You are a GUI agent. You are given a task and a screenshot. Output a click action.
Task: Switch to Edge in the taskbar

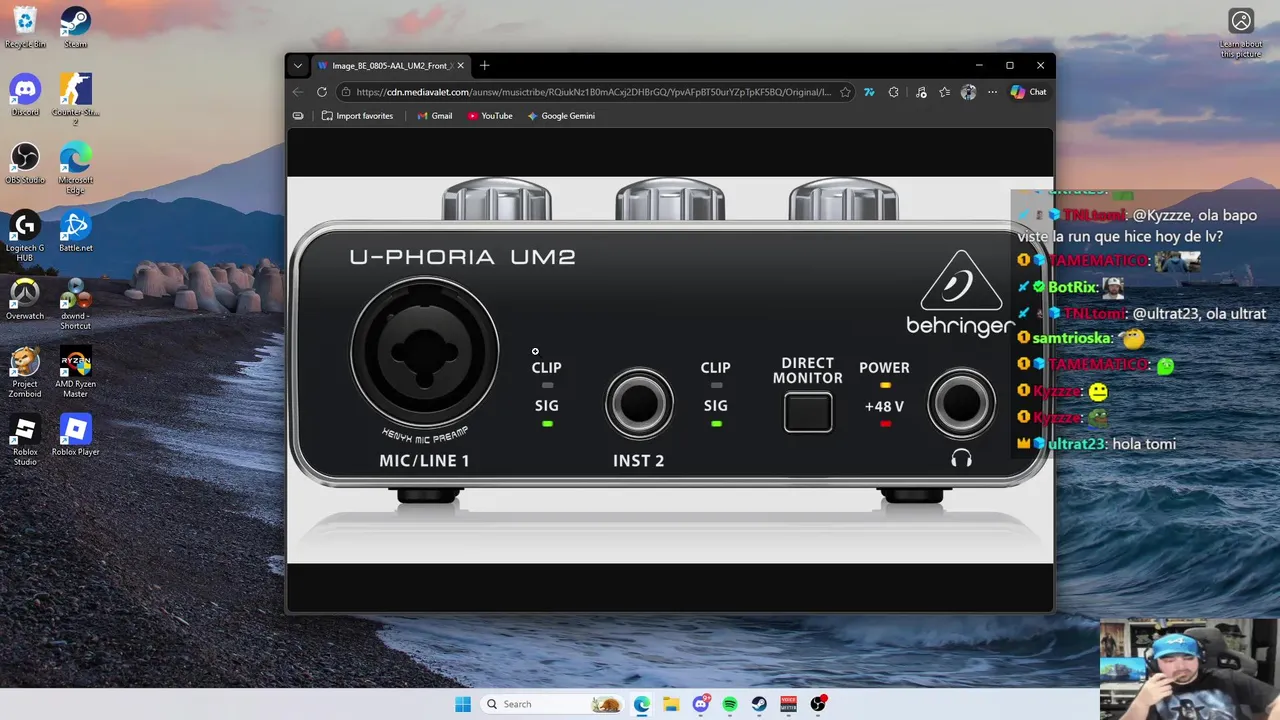coord(642,704)
